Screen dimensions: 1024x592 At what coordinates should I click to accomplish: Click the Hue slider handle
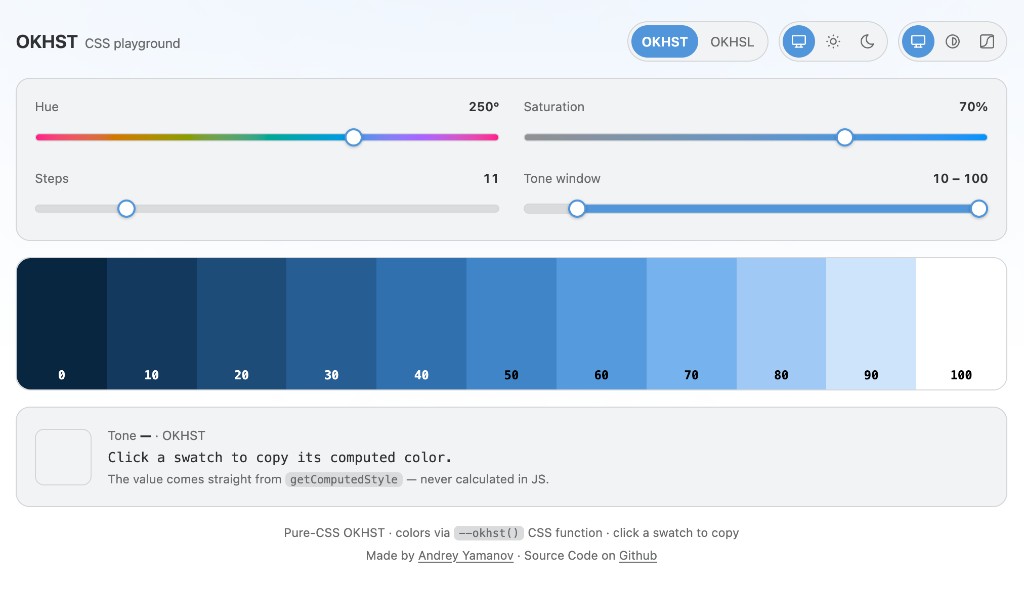point(353,137)
